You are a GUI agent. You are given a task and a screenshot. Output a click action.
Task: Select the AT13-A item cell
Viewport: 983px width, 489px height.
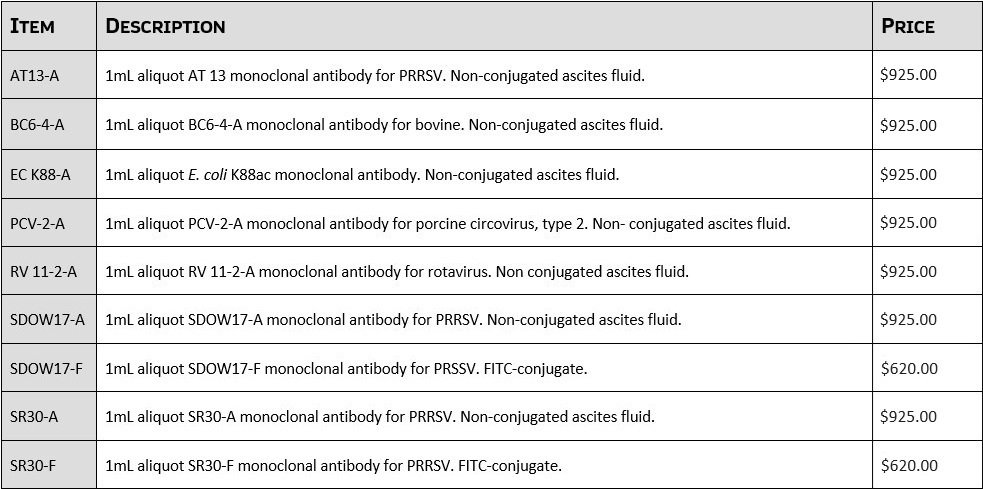37,75
